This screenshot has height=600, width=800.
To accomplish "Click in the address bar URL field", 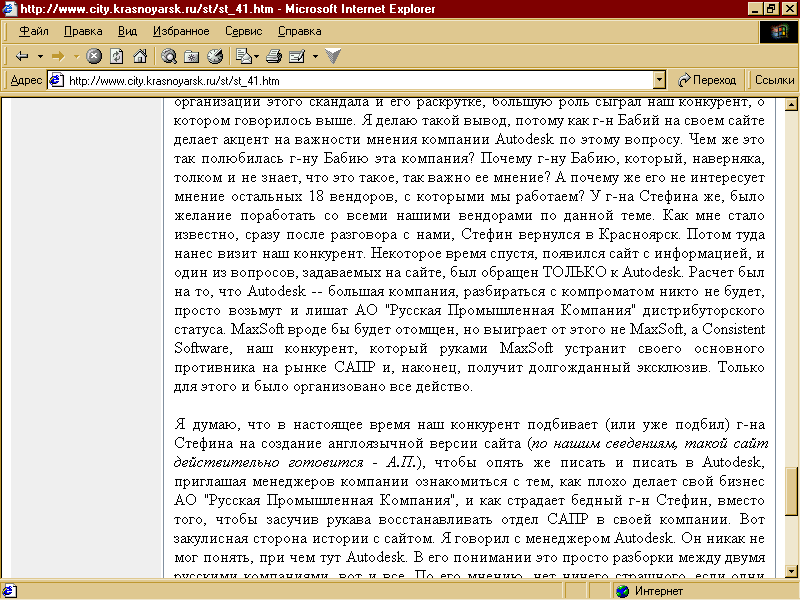I will [359, 81].
